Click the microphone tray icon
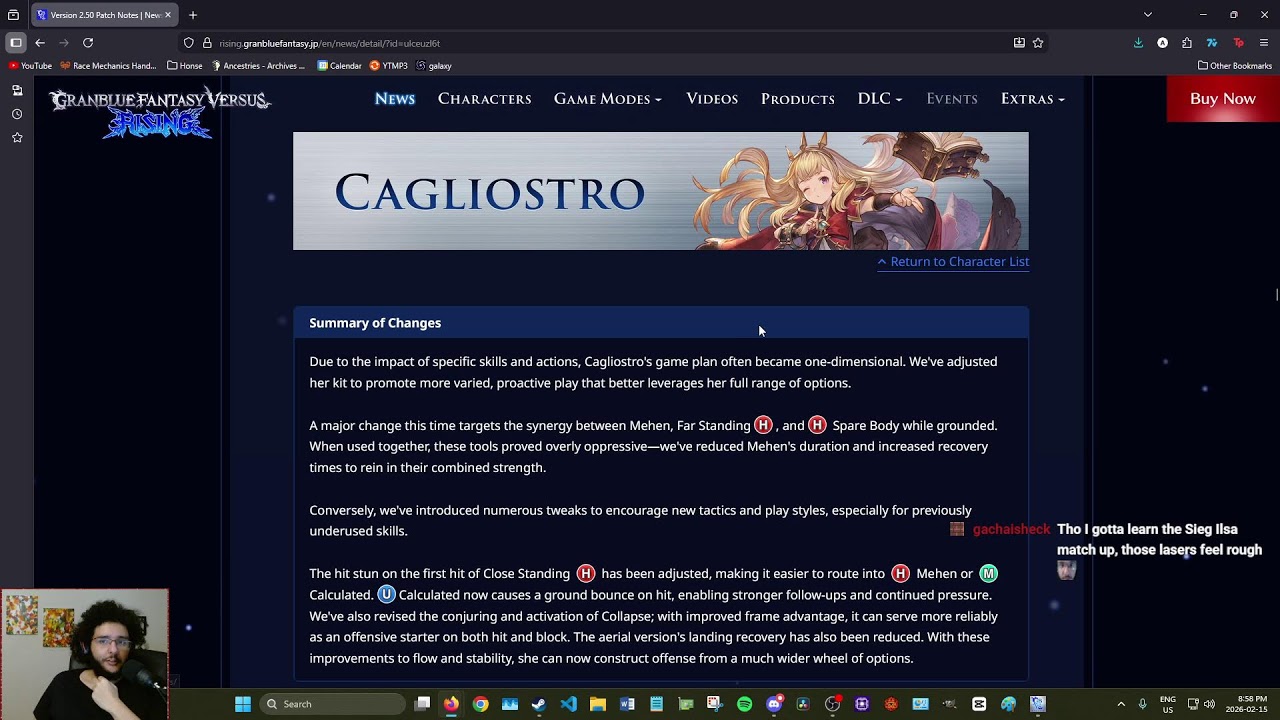 (x=1142, y=704)
